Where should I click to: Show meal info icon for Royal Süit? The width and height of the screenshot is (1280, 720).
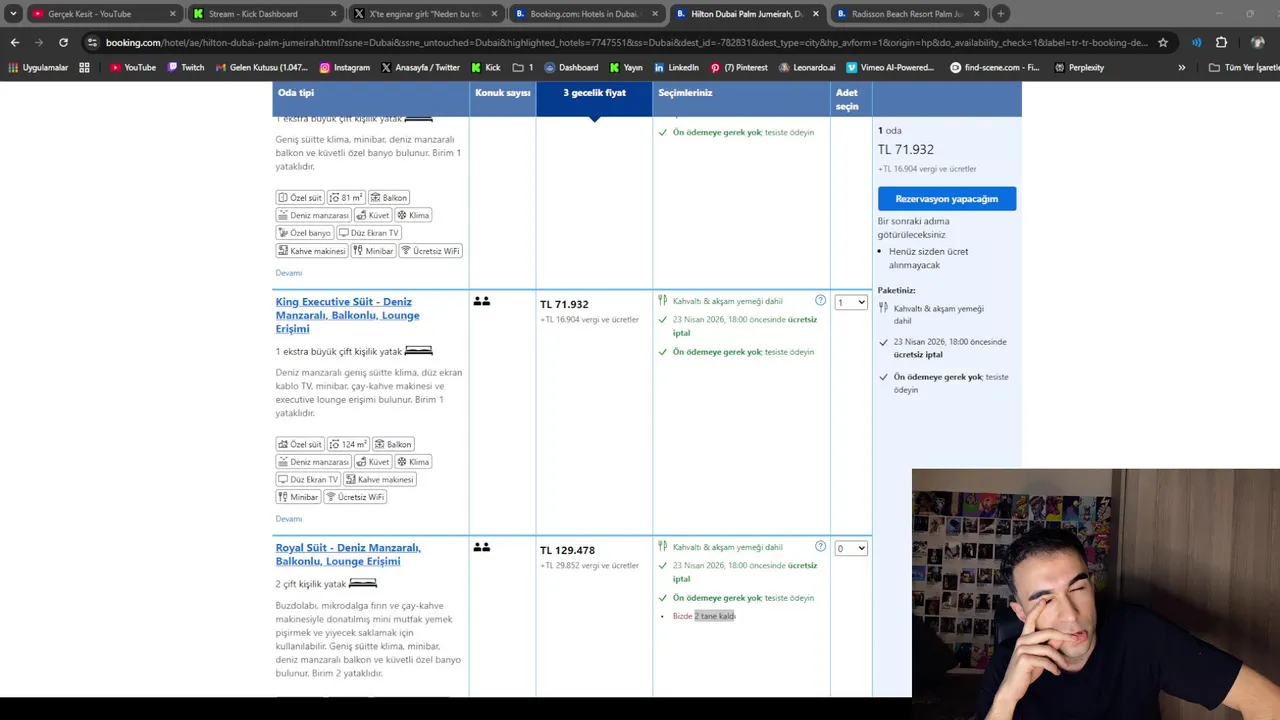(820, 546)
